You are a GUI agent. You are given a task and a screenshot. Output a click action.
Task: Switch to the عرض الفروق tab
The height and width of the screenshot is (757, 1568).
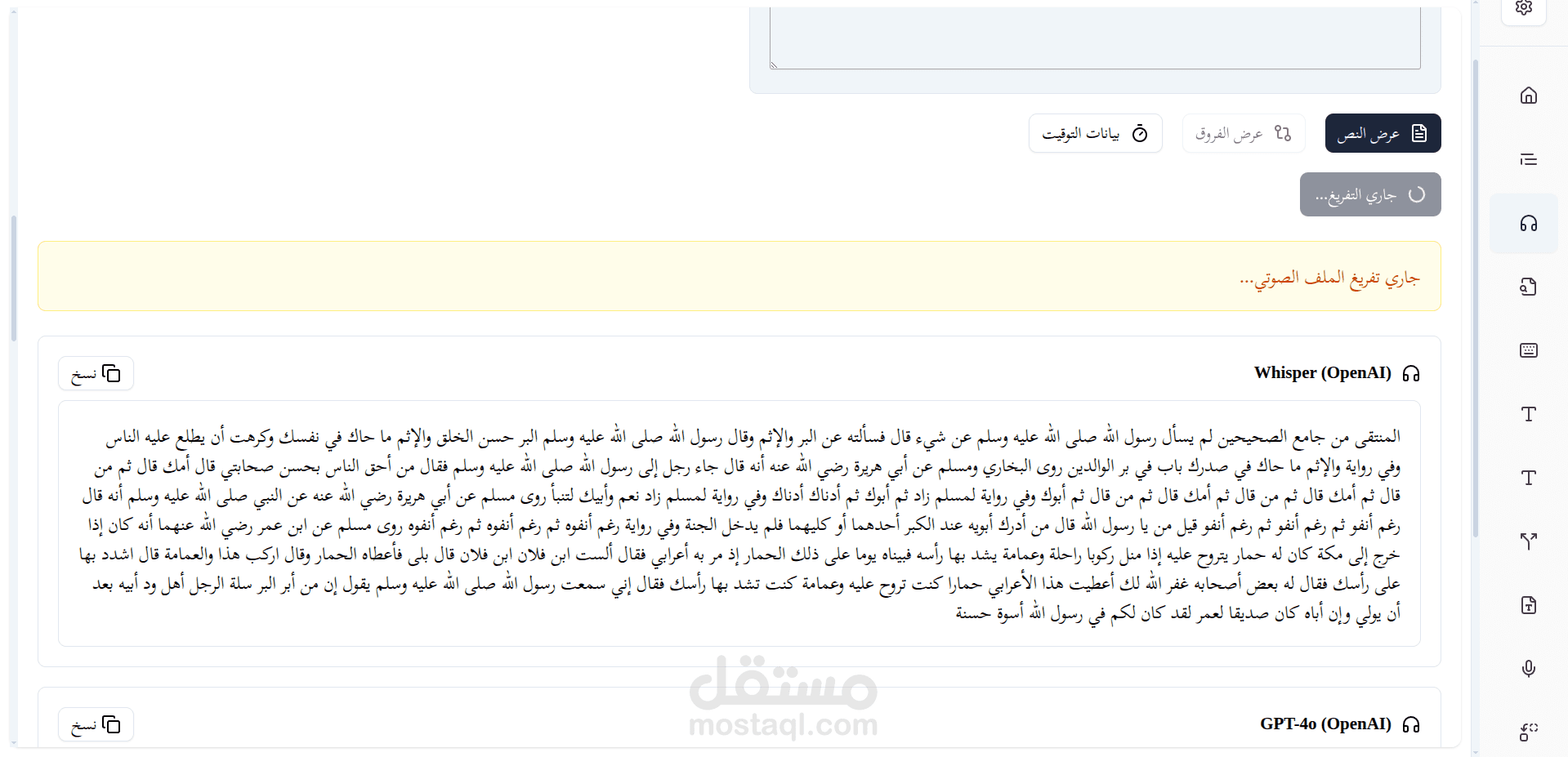coord(1244,133)
